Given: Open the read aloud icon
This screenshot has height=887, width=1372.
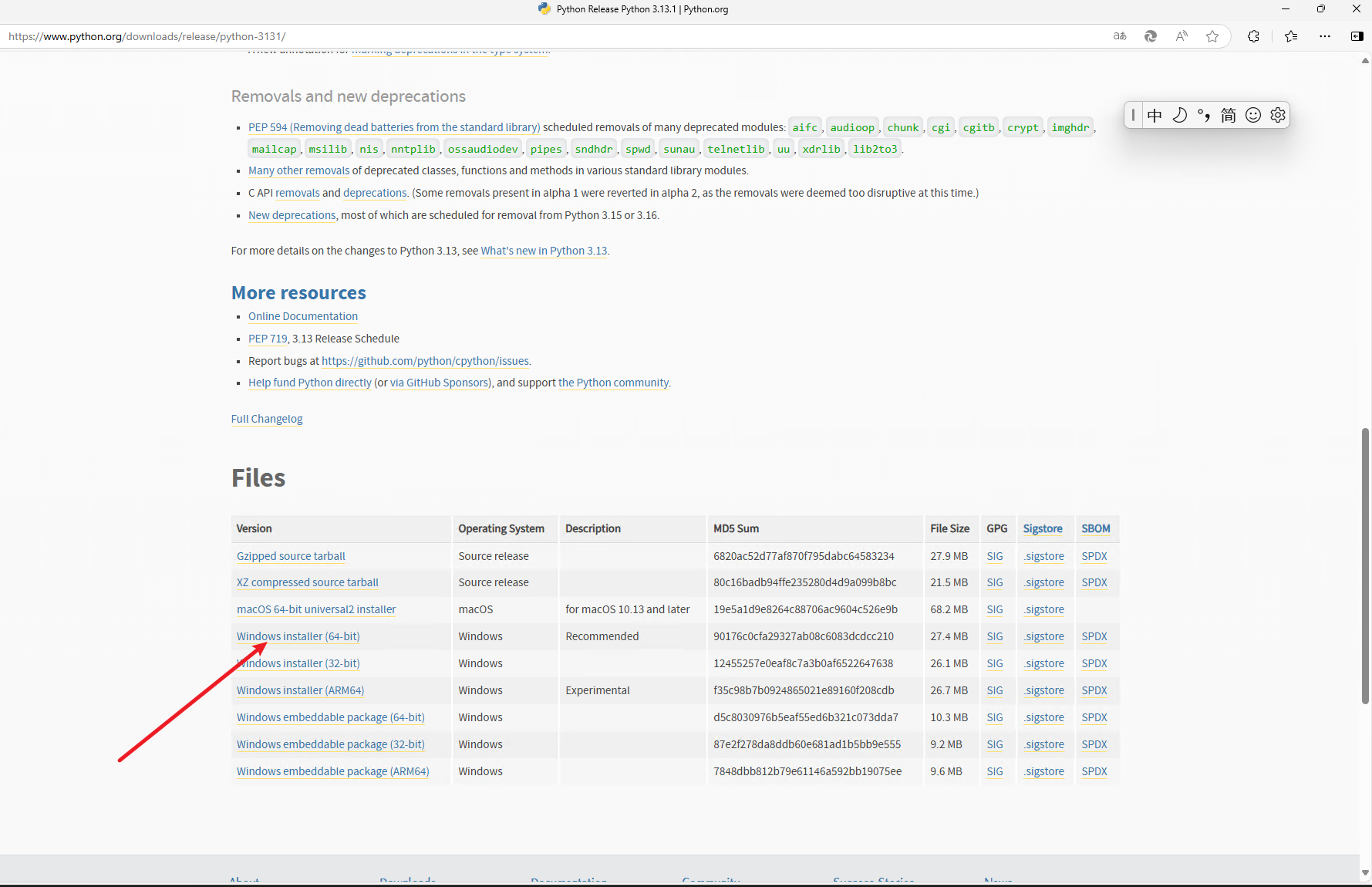Looking at the screenshot, I should [x=1182, y=36].
